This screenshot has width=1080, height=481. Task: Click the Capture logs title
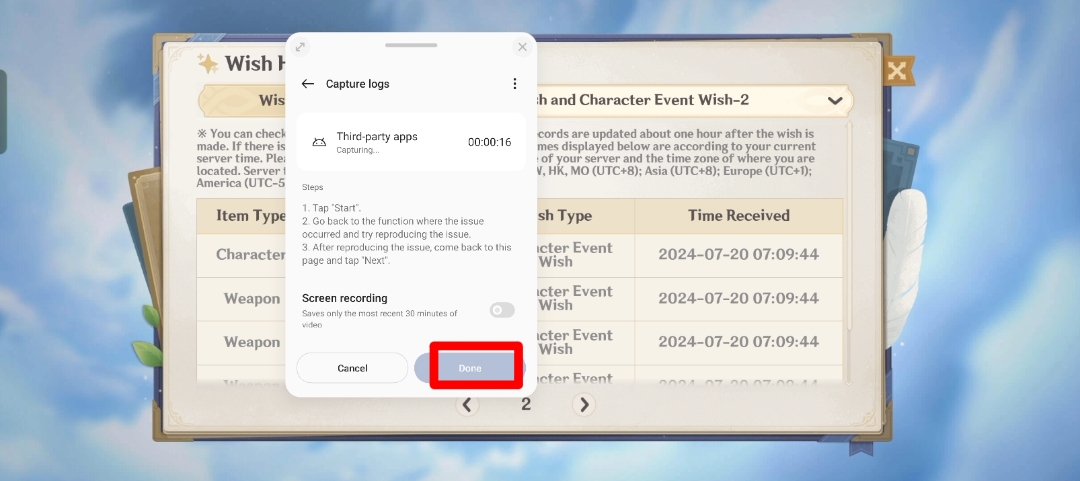(357, 83)
